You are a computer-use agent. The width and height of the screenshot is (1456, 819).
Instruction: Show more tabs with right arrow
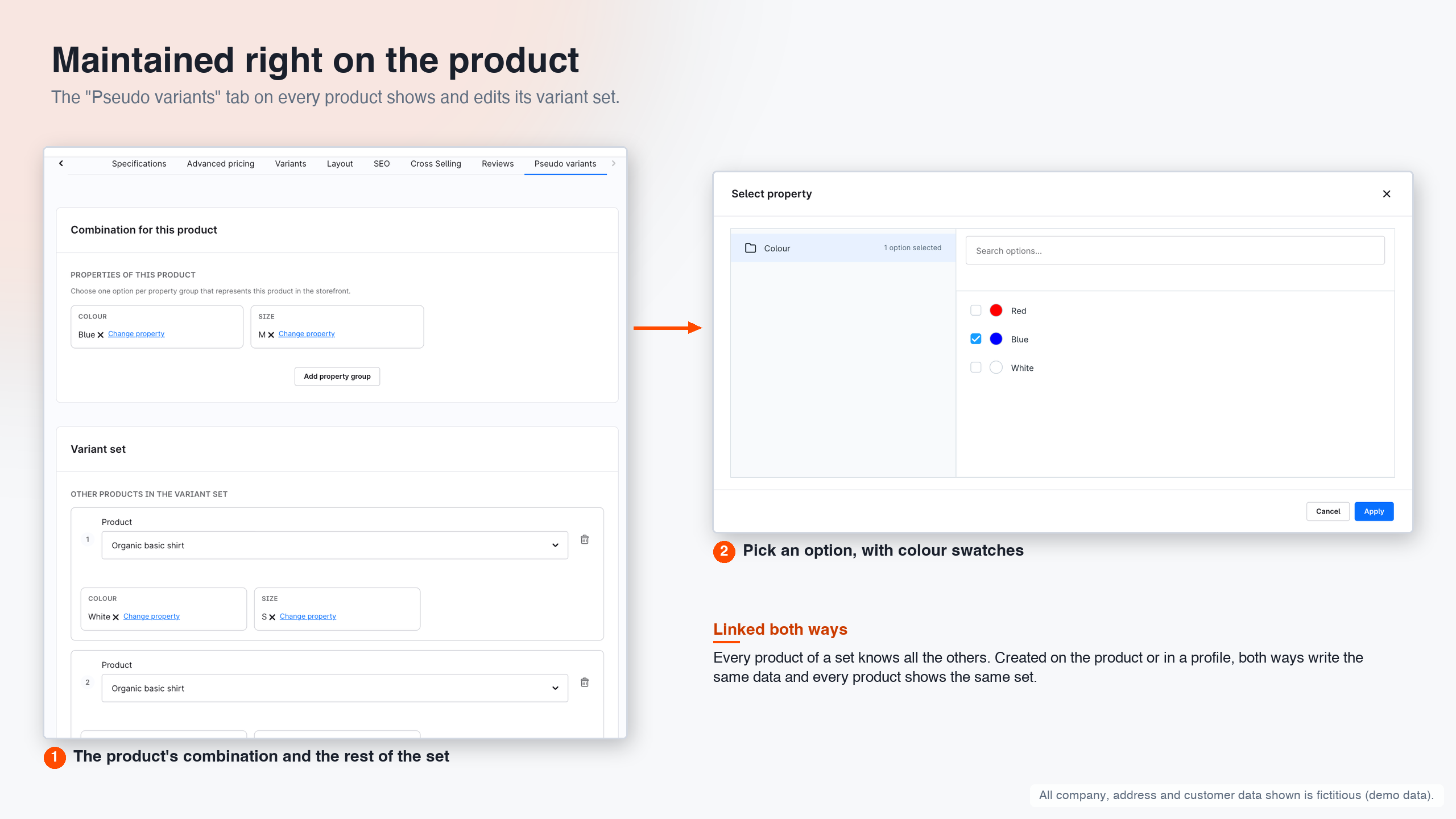[613, 163]
